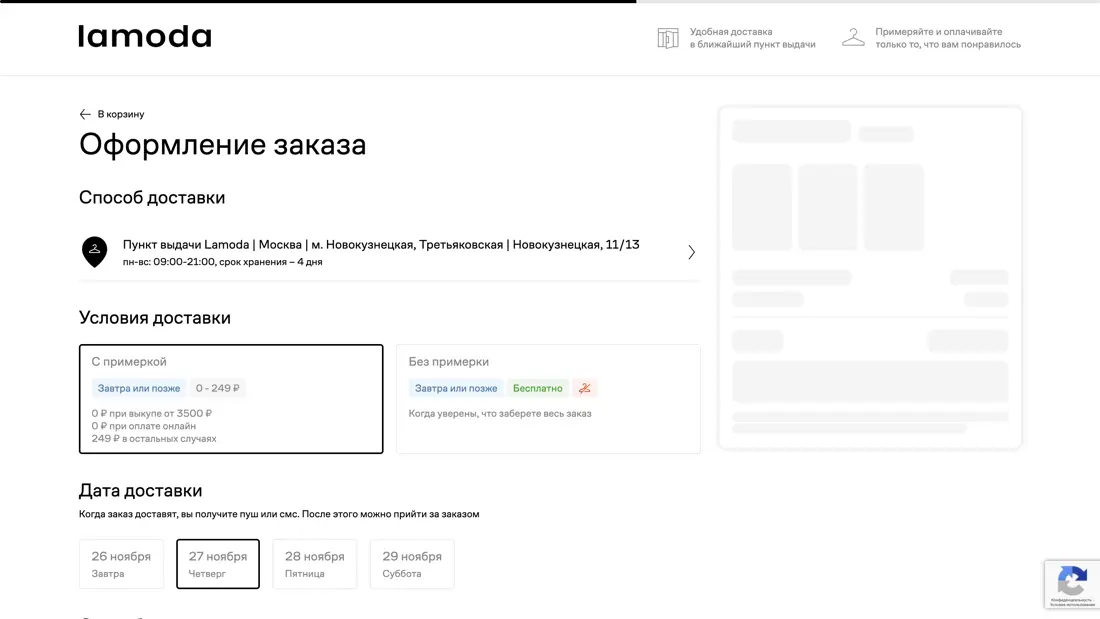The width and height of the screenshot is (1100, 619).
Task: Select the "28 ноября Пятница" date card
Action: [x=314, y=563]
